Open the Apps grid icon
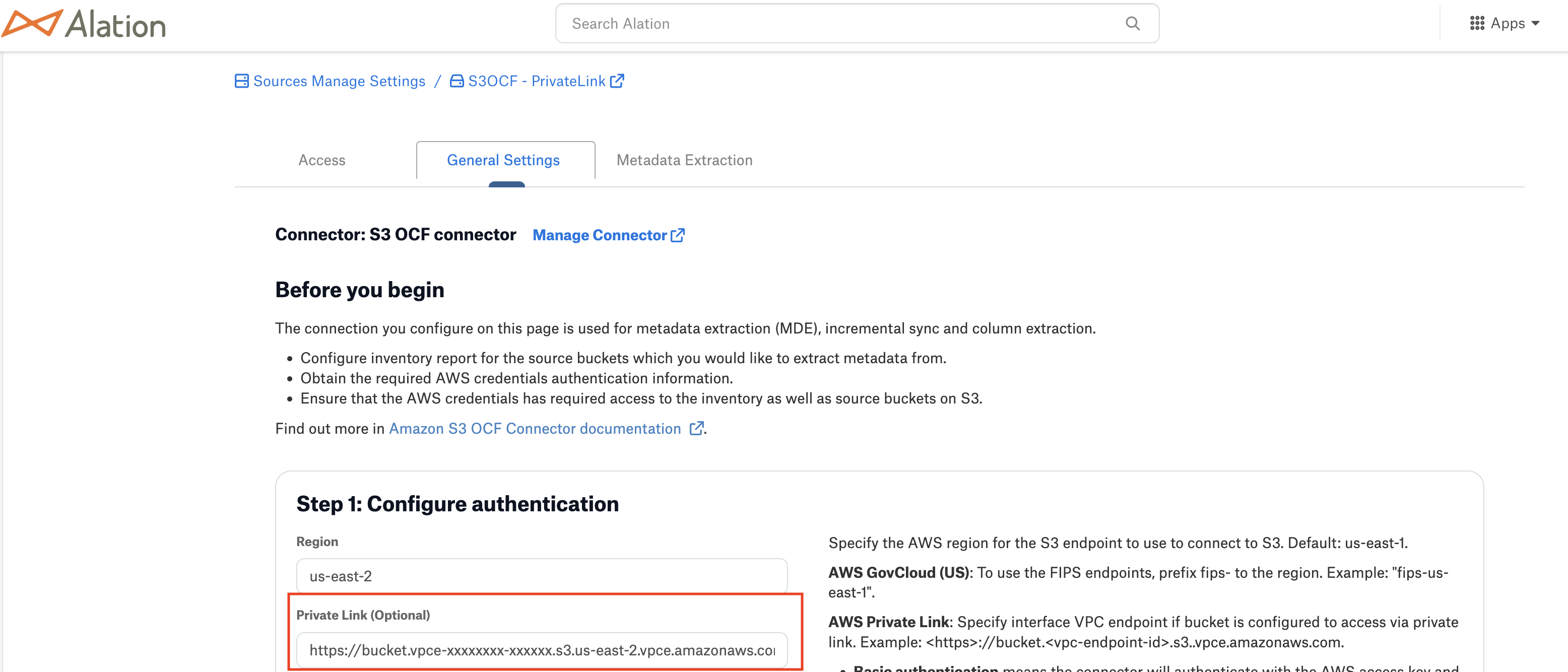 pyautogui.click(x=1477, y=23)
